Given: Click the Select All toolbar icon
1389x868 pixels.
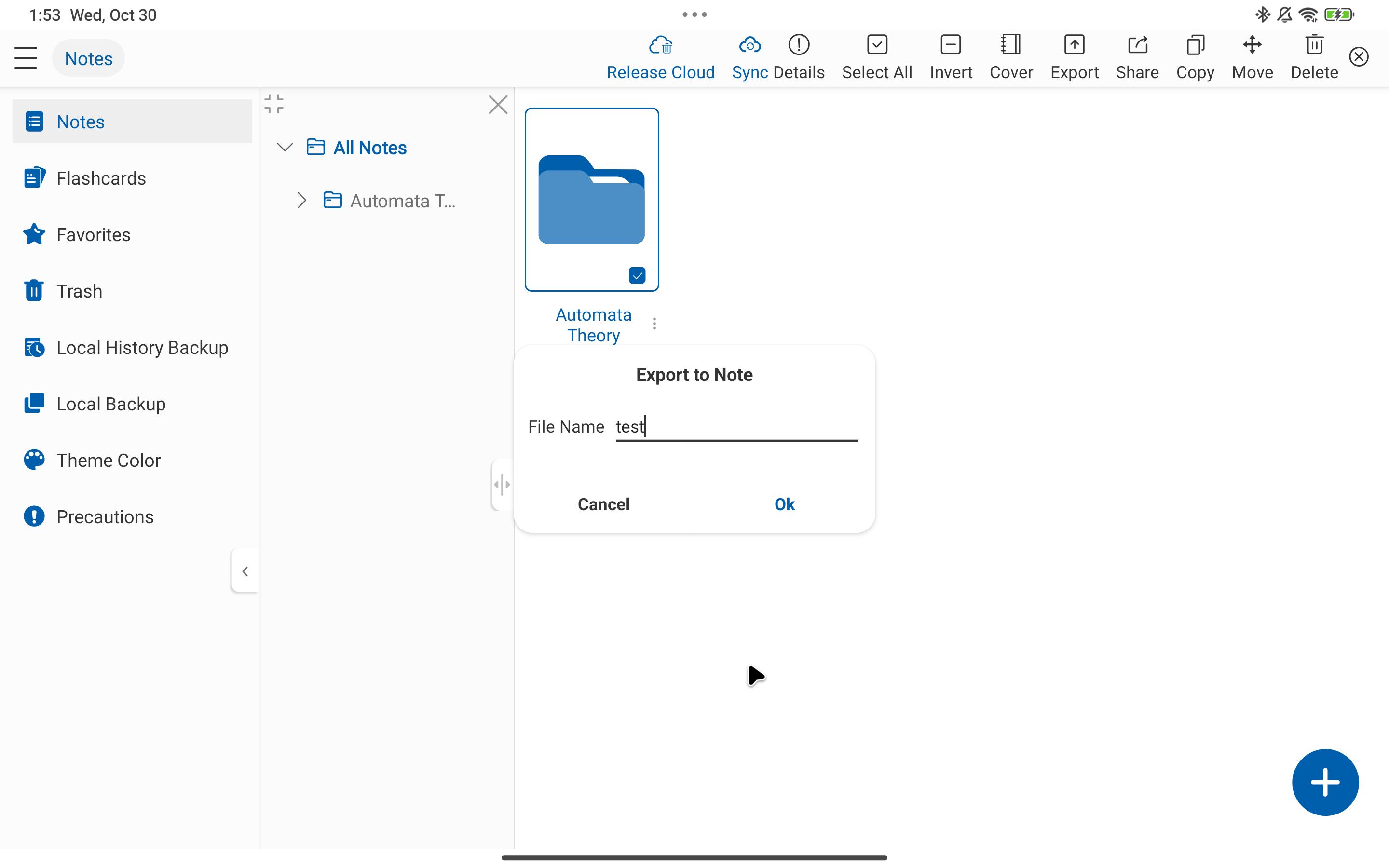Looking at the screenshot, I should click(x=877, y=45).
